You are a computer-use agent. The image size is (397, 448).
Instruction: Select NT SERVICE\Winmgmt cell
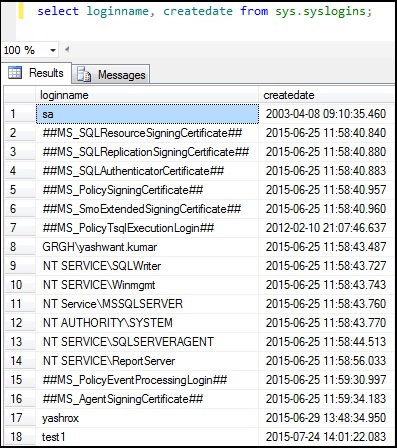pos(147,285)
